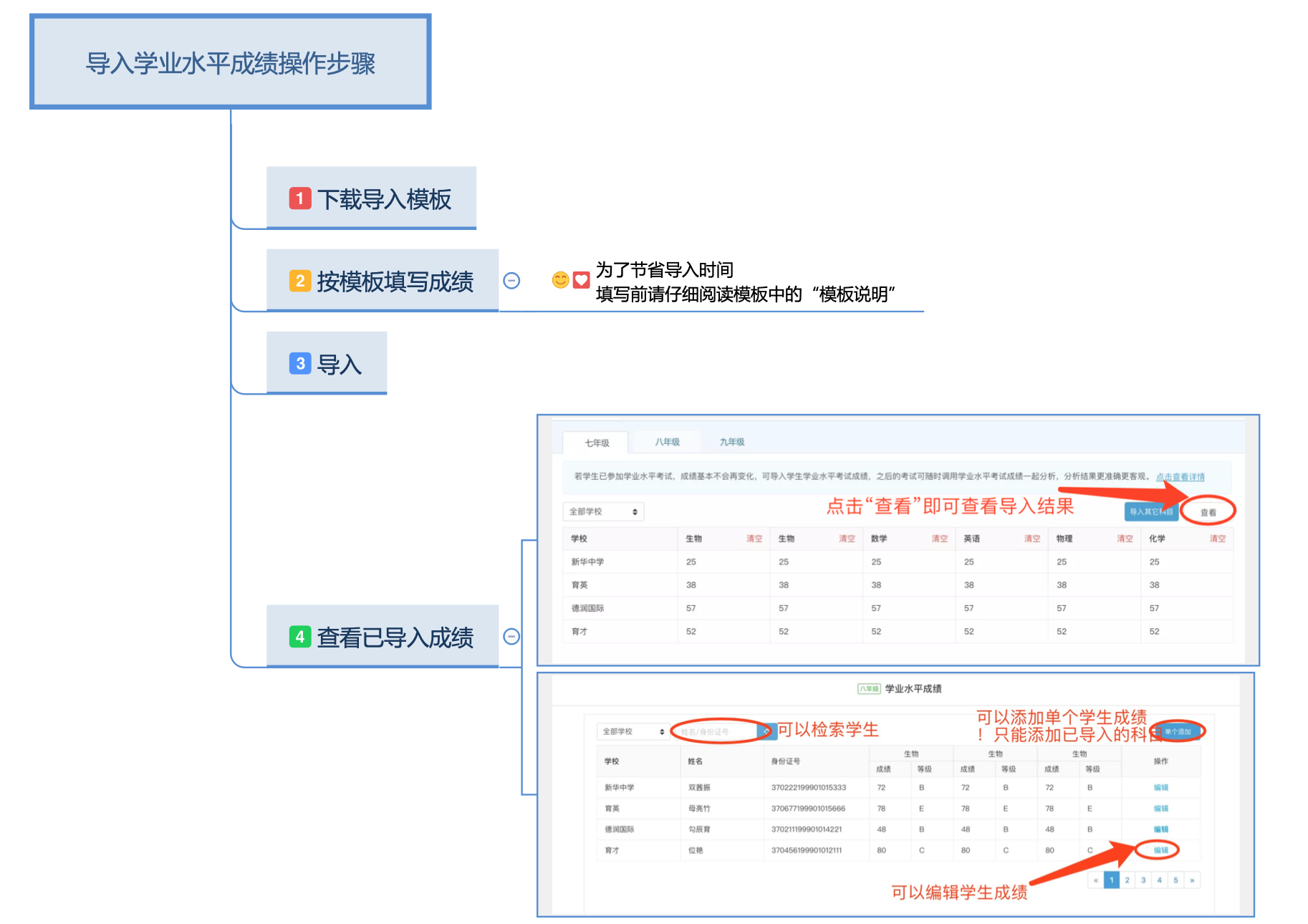Collapse the 查看已导入成绩 branch node
The width and height of the screenshot is (1308, 924).
pos(511,637)
